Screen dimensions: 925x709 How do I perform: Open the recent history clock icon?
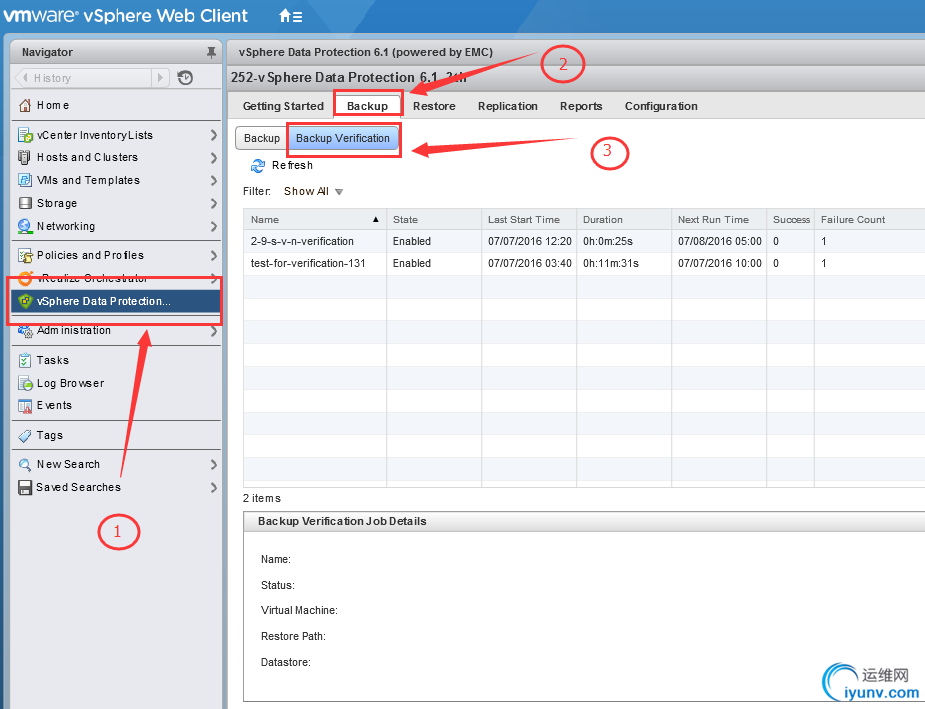click(185, 78)
